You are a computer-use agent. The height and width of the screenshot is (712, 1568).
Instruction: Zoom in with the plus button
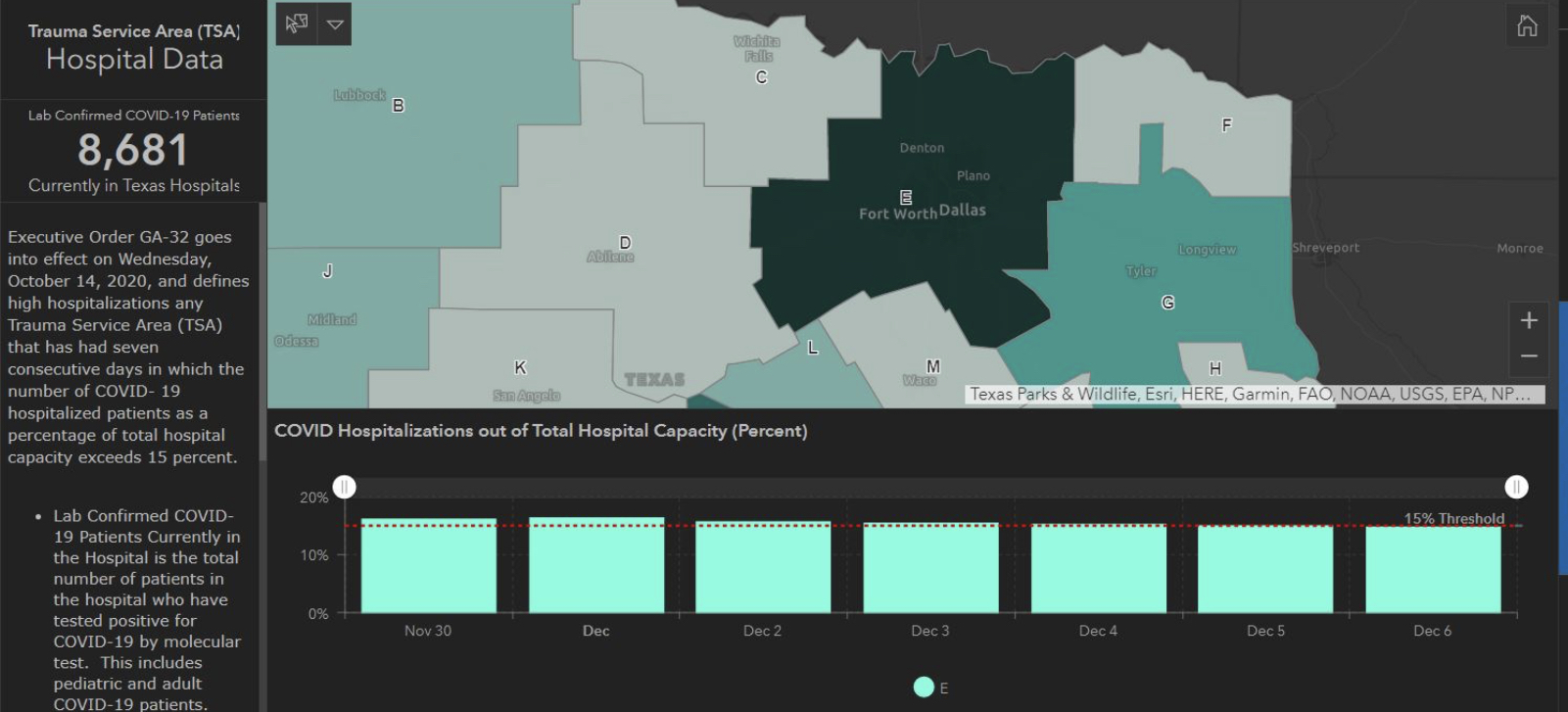1528,320
